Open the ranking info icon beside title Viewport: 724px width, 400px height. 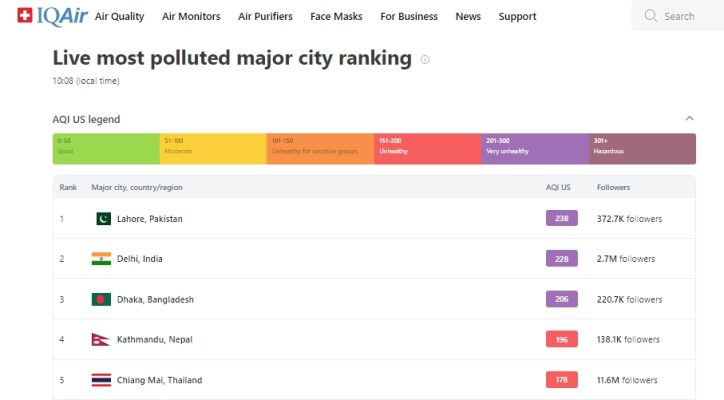(x=425, y=60)
